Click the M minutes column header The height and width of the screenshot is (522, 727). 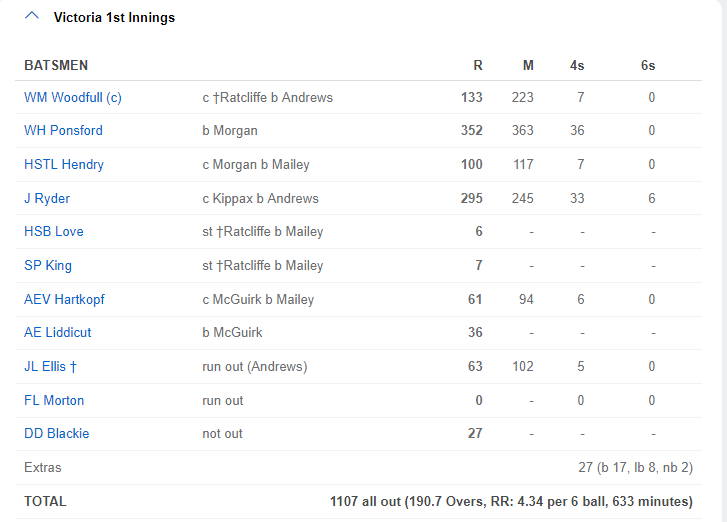tap(528, 65)
